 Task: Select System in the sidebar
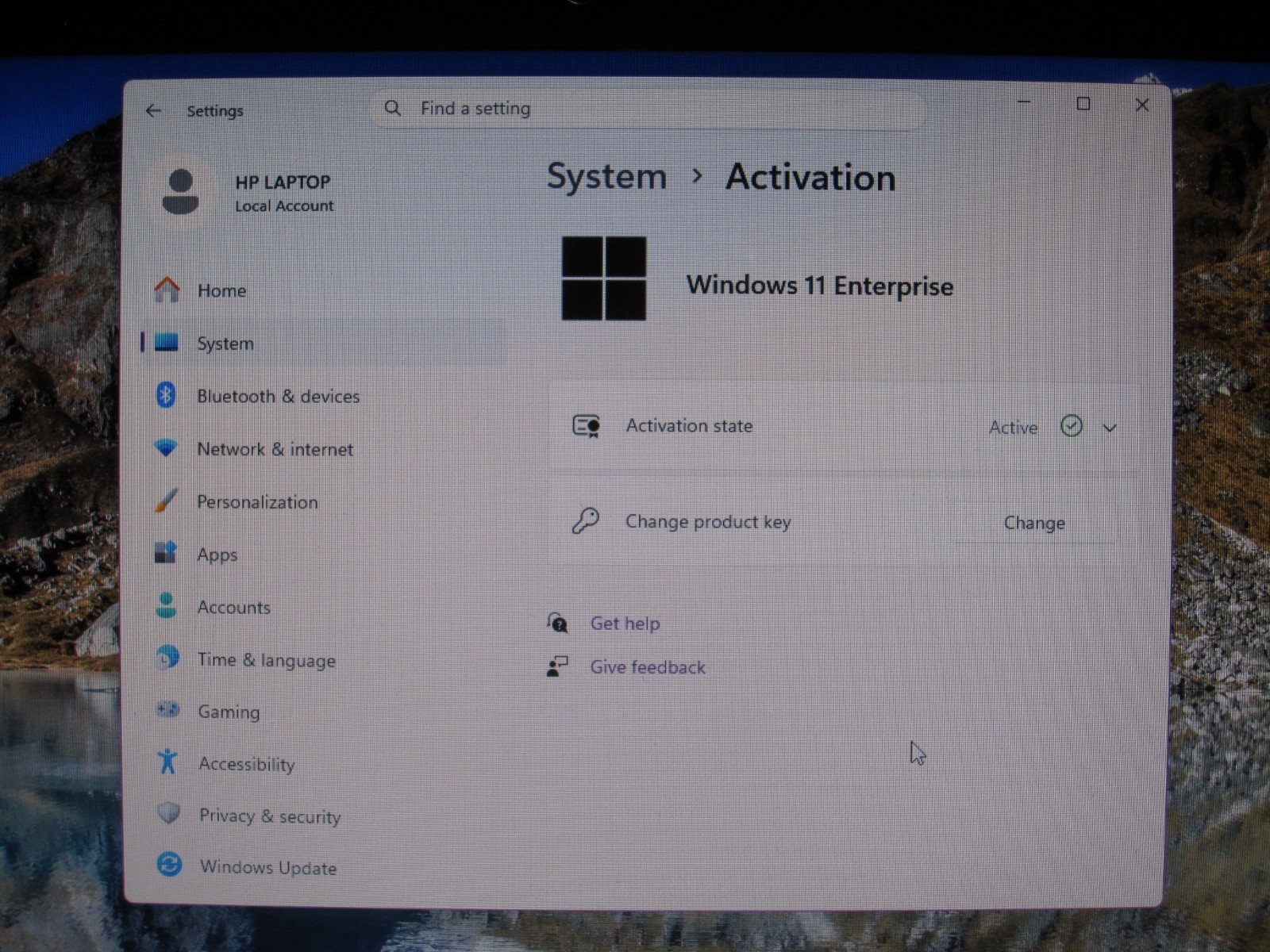[324, 343]
